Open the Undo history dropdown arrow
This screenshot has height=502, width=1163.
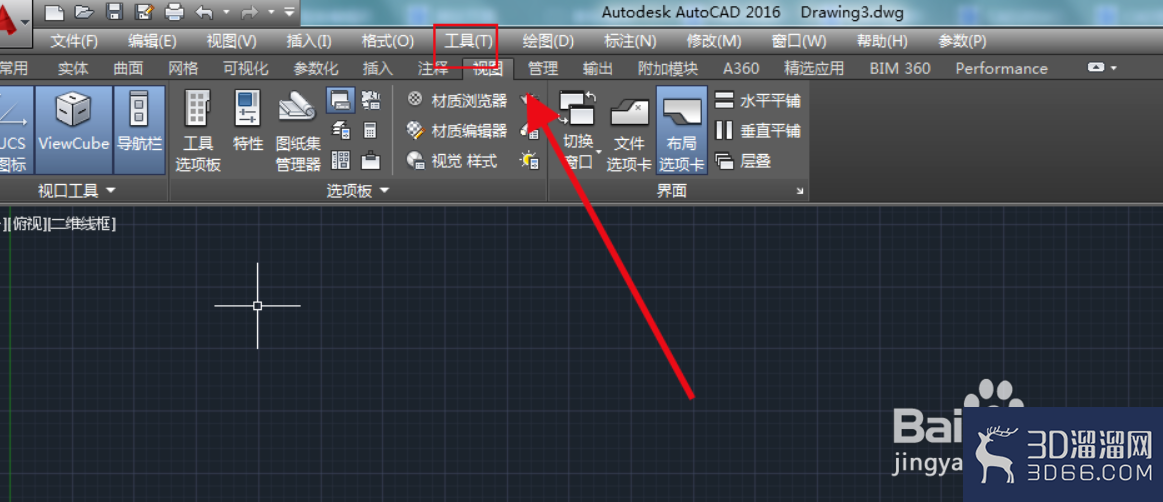[224, 12]
